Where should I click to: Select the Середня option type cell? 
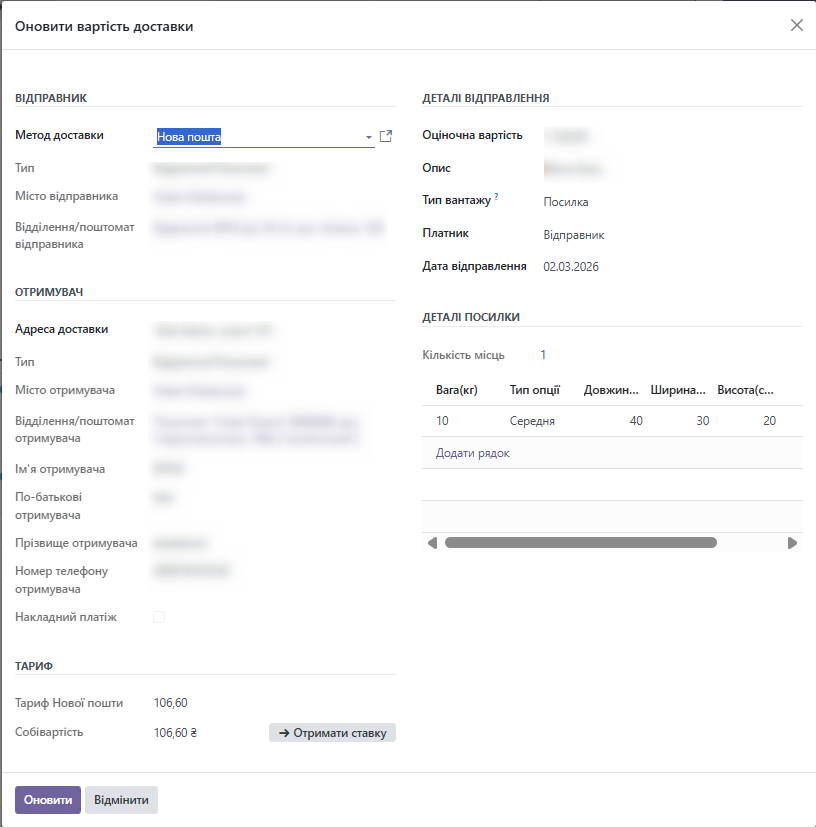[x=532, y=421]
